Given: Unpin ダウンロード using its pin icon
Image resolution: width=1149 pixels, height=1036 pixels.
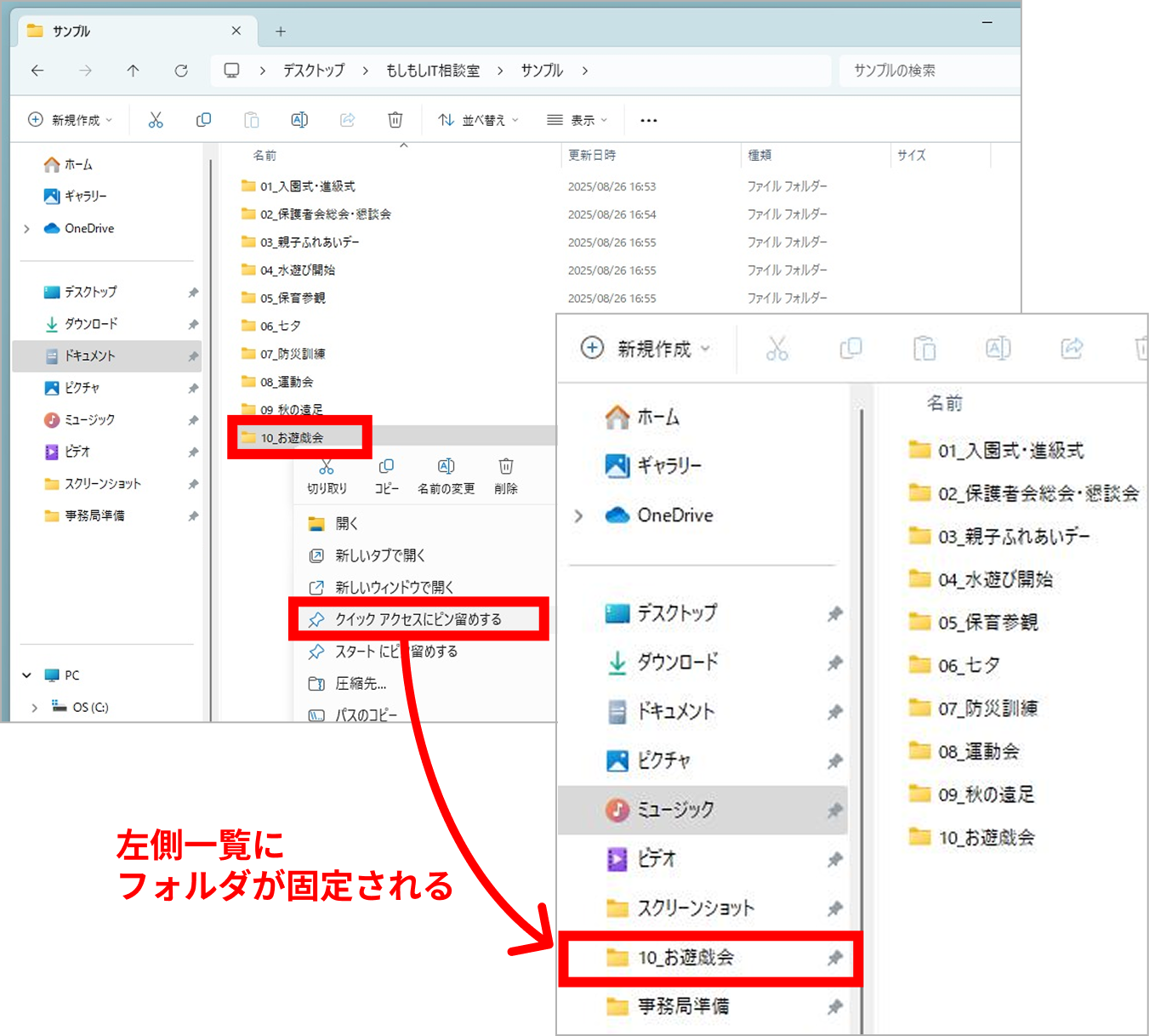Looking at the screenshot, I should click(193, 324).
